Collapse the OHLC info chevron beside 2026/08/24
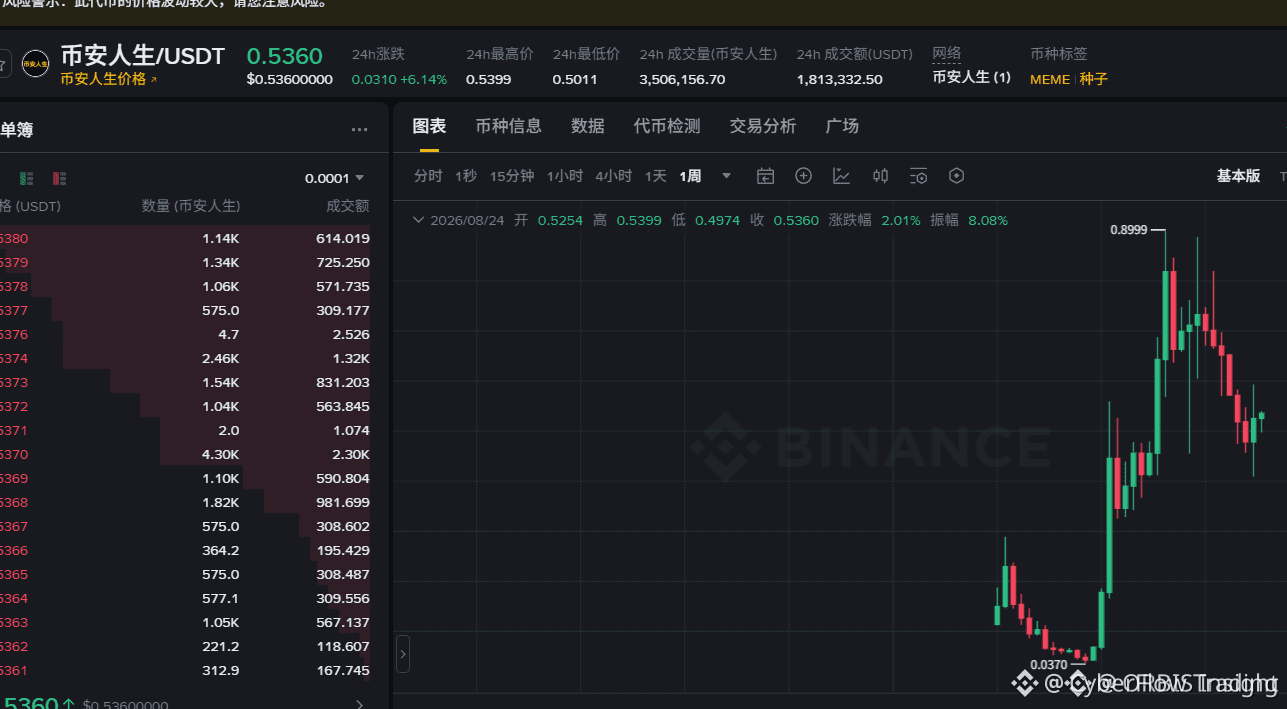The image size is (1287, 709). pos(419,220)
